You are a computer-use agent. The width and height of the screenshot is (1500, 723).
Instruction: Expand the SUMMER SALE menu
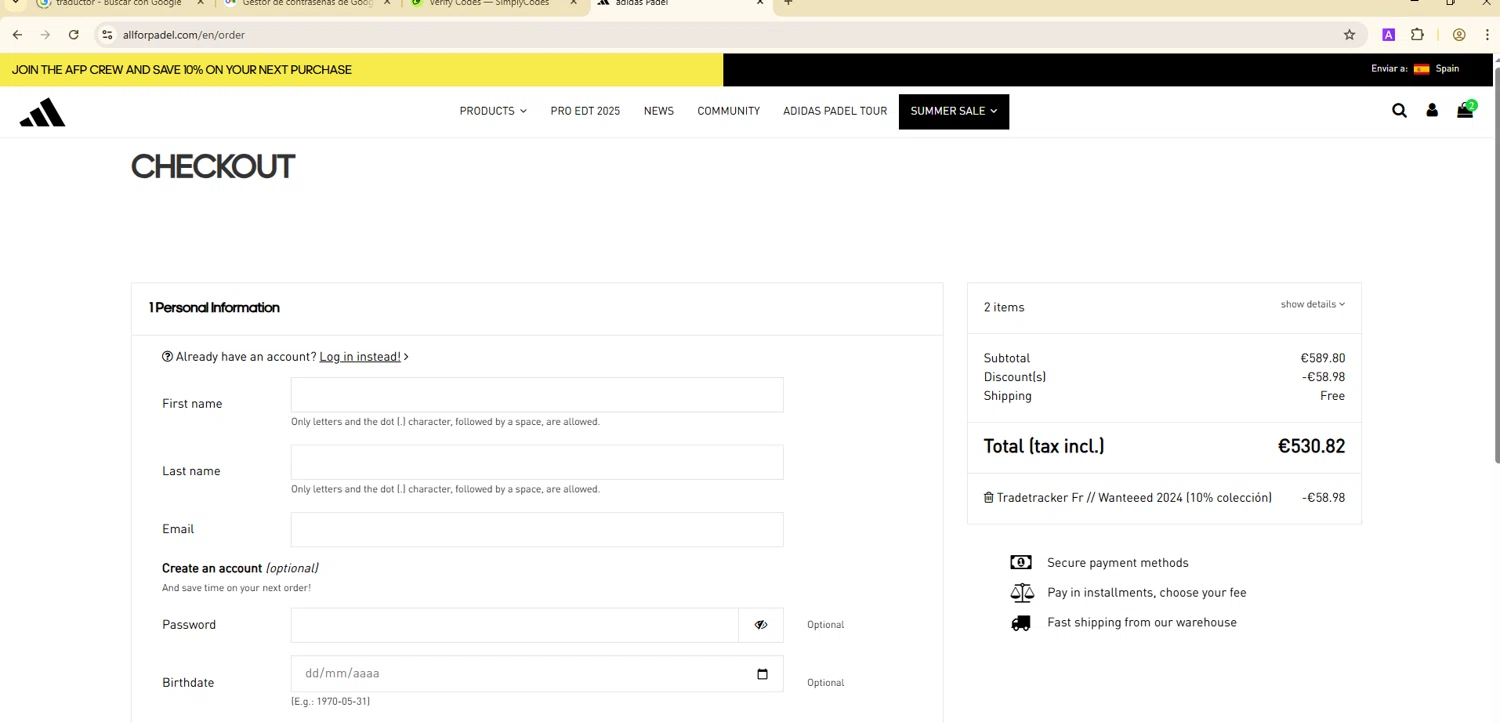point(954,111)
